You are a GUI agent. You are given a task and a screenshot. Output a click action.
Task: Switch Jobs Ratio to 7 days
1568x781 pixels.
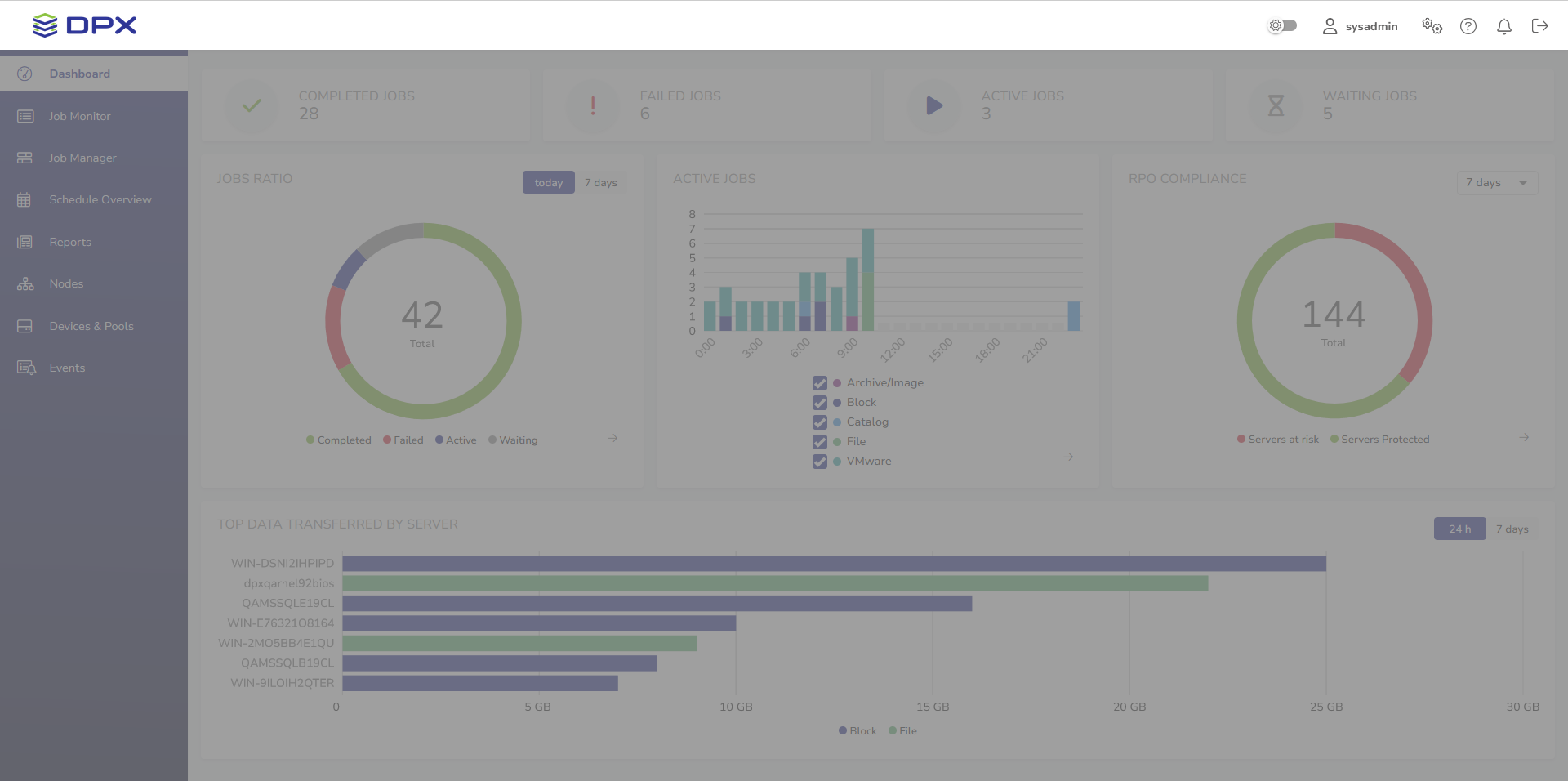(600, 183)
